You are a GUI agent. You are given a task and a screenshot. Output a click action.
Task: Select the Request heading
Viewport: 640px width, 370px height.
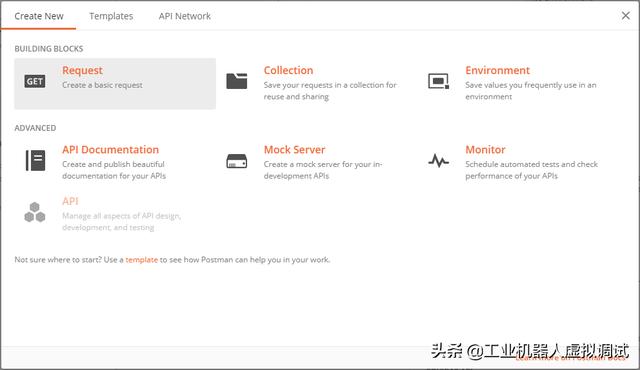[x=82, y=70]
